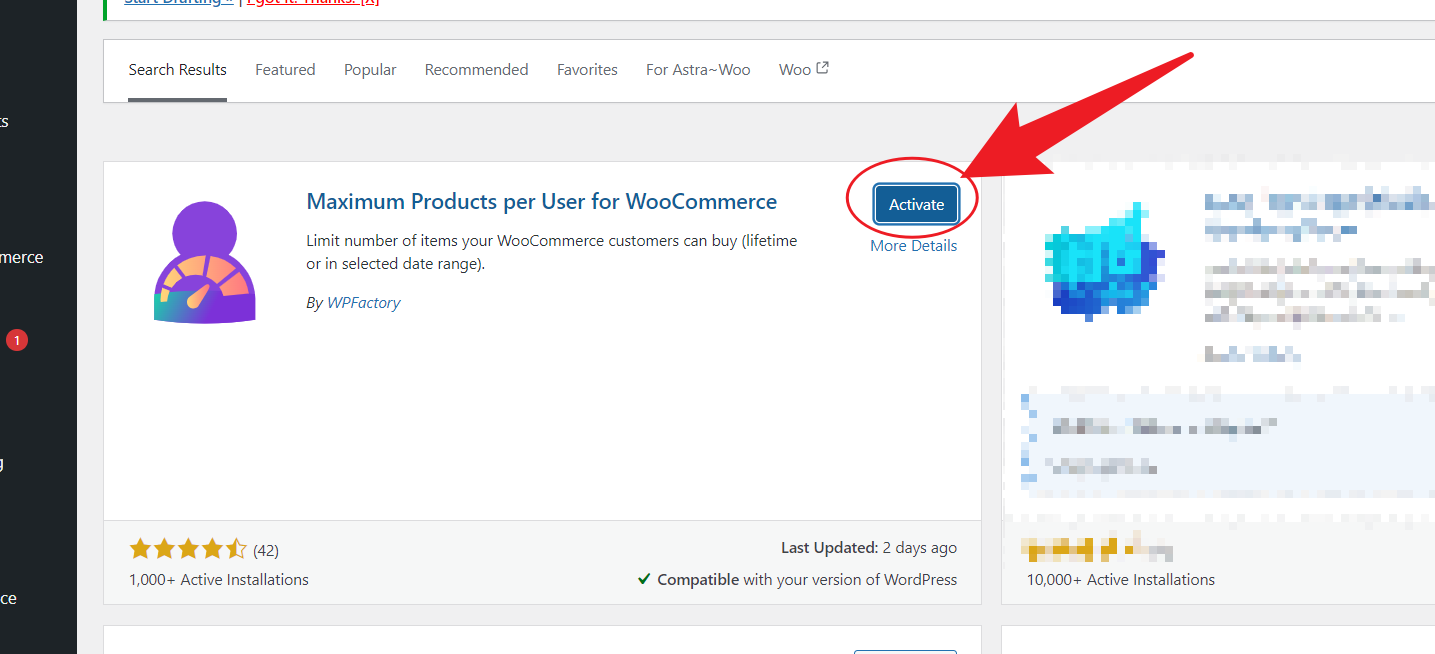
Task: Switch to the Featured tab
Action: [x=285, y=70]
